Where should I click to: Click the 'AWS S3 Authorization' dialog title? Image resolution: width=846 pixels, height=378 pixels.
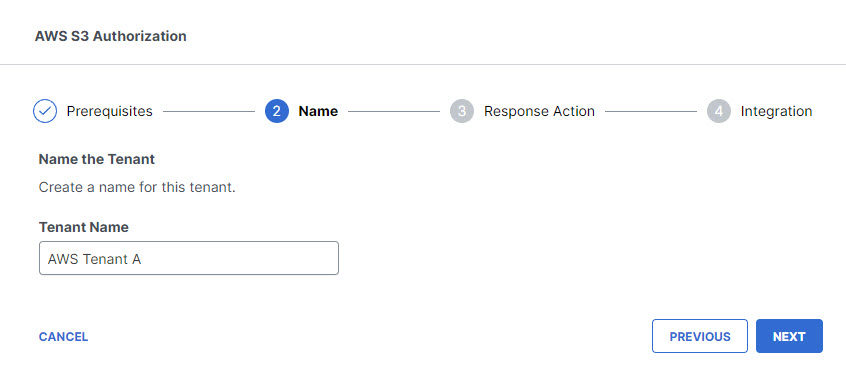(111, 36)
